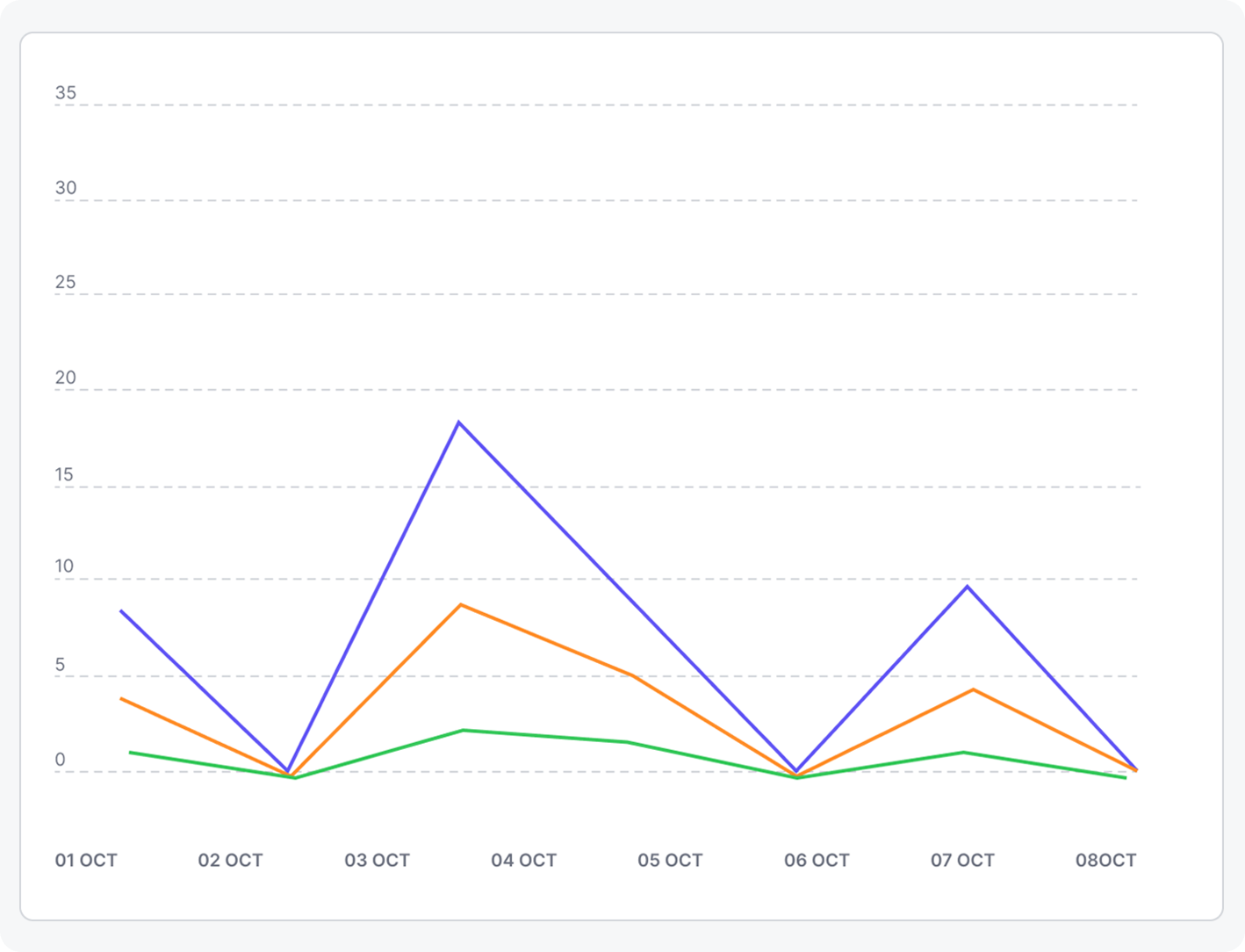
Task: Click the purple line's second peak near 10
Action: [x=968, y=586]
